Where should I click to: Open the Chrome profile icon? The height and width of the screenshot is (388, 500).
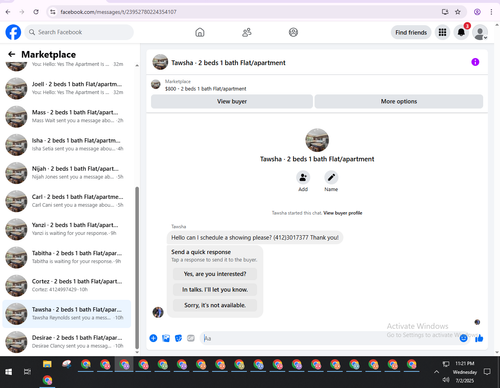(477, 12)
